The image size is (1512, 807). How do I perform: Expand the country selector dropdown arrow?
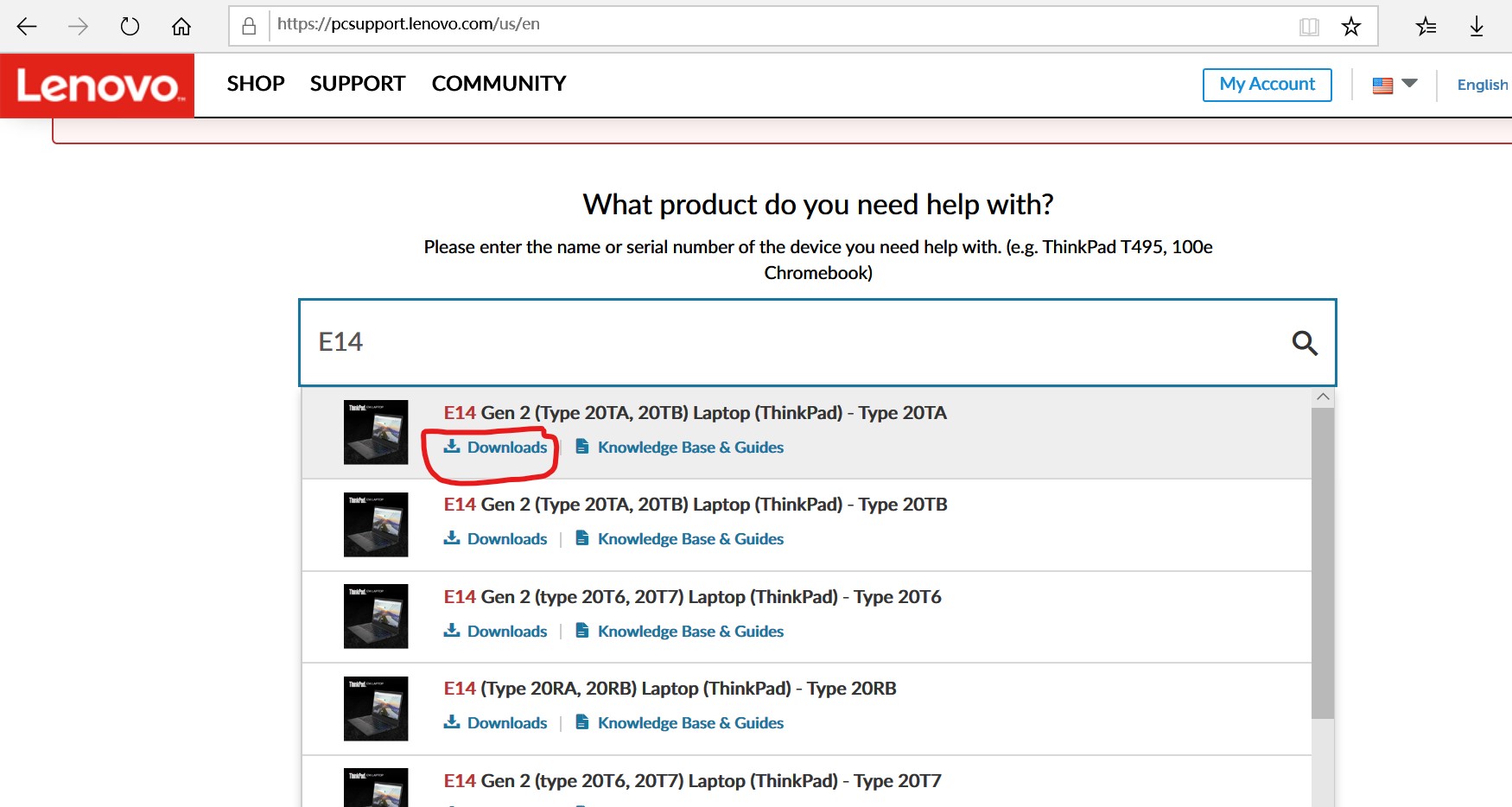click(x=1409, y=84)
